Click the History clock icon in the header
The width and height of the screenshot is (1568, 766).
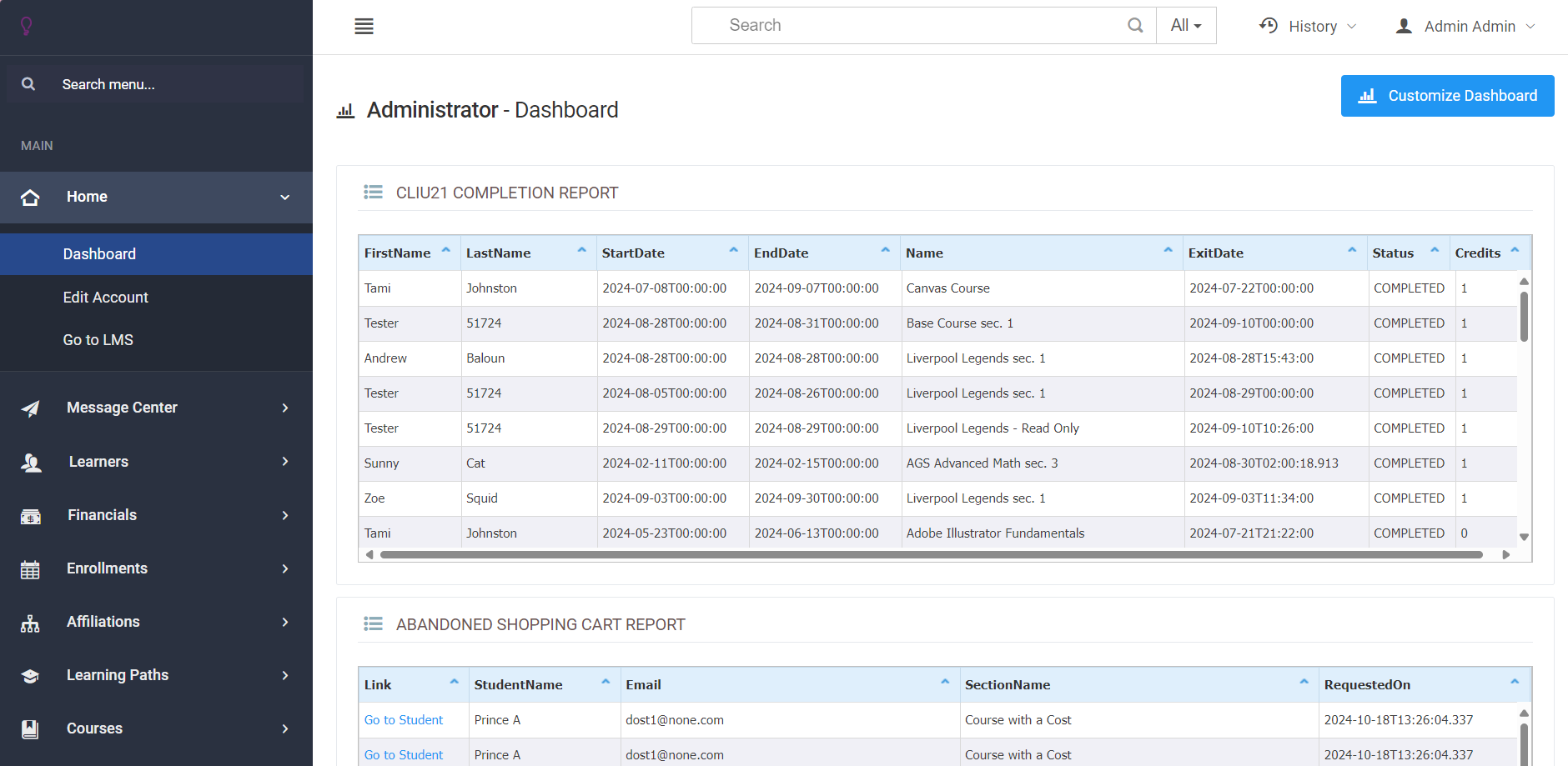pyautogui.click(x=1269, y=25)
